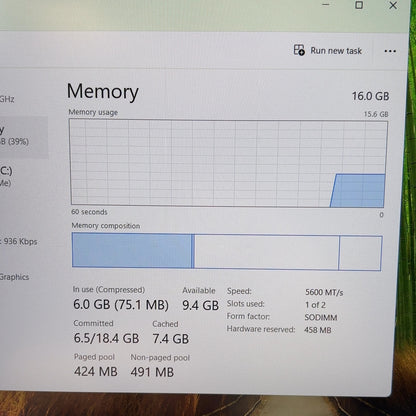The image size is (416, 416).
Task: Select the Memory (39%) sidebar item
Action: (x=23, y=137)
